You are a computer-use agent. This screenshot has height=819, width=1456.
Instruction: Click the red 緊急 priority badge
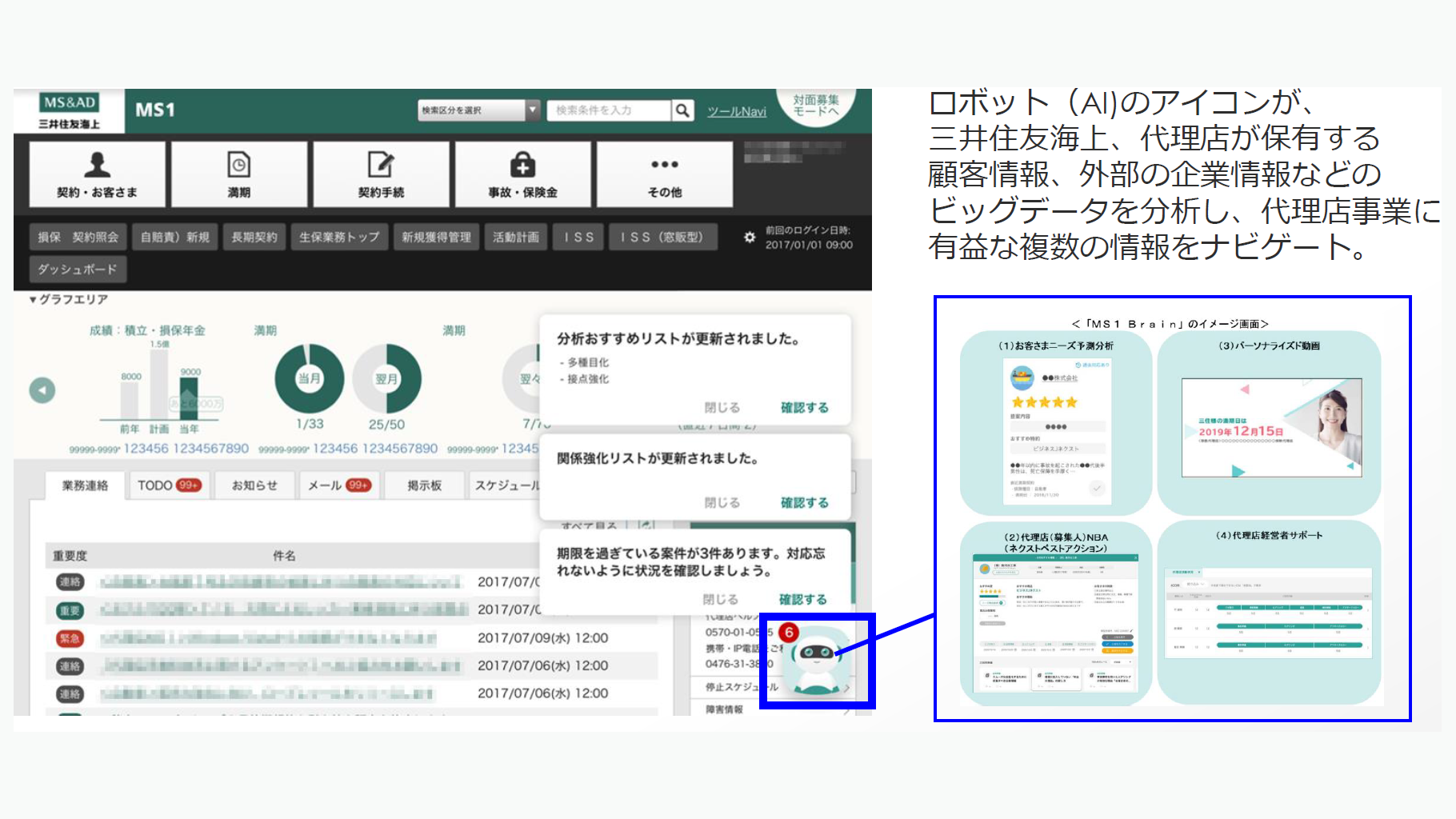click(70, 638)
